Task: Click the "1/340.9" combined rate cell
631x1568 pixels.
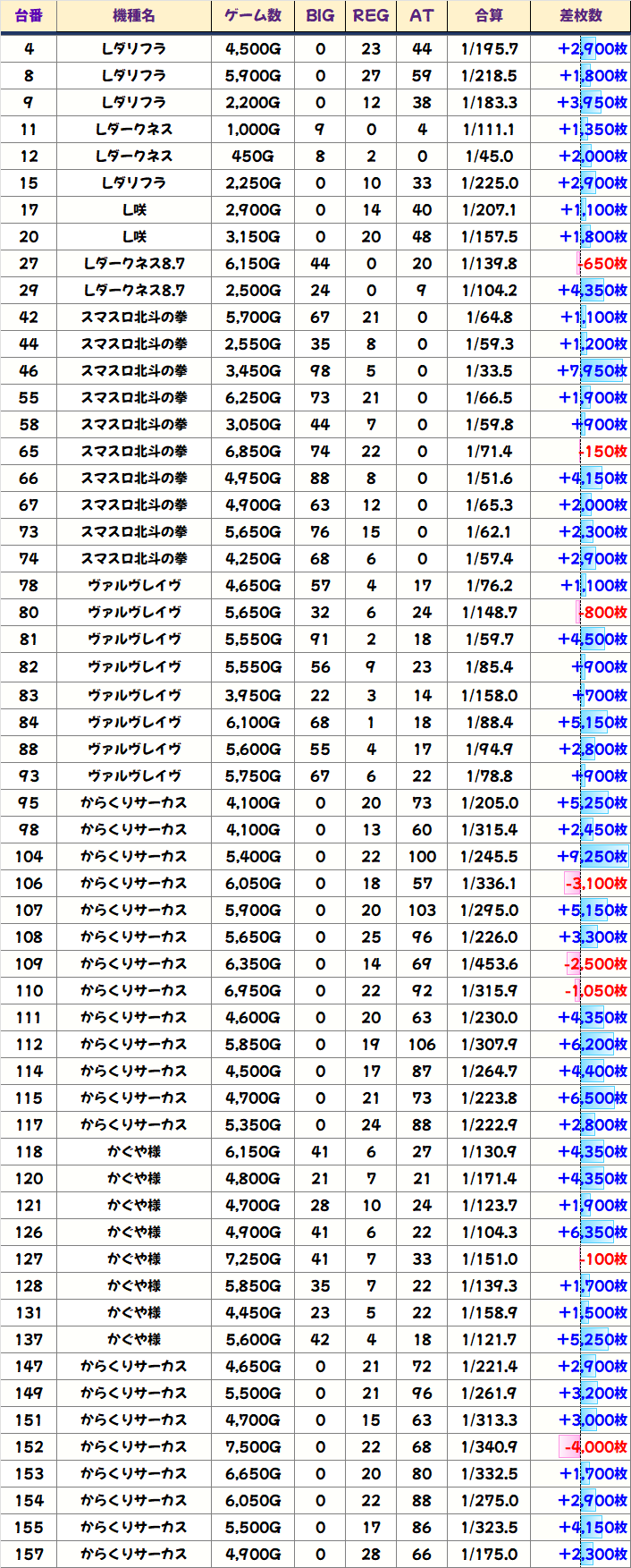Action: (489, 1447)
